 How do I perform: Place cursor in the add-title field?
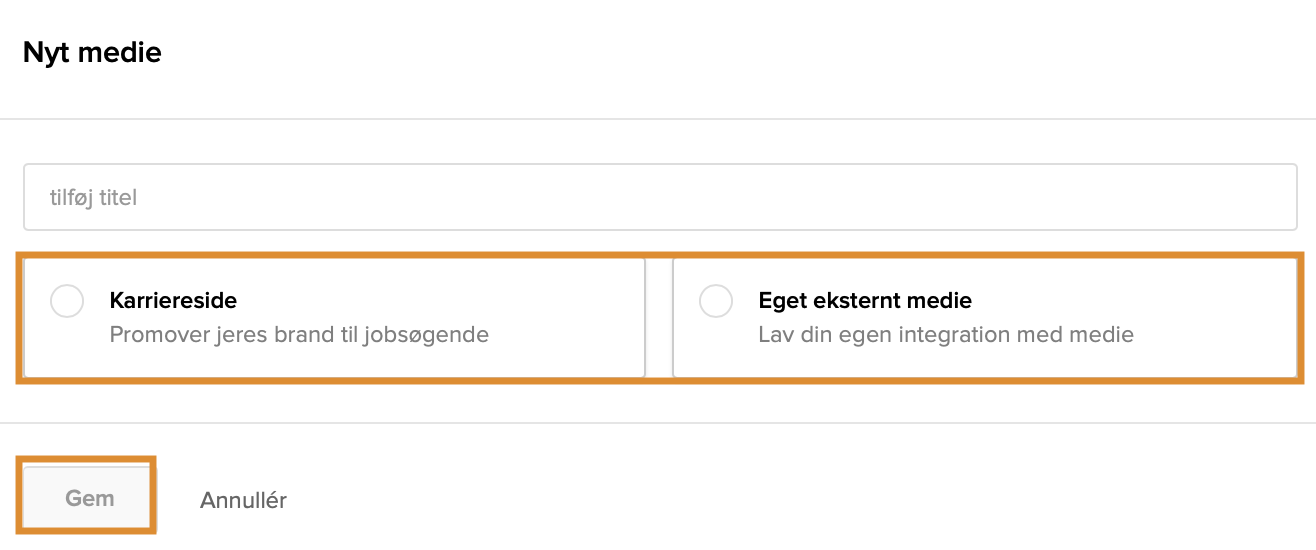click(660, 197)
